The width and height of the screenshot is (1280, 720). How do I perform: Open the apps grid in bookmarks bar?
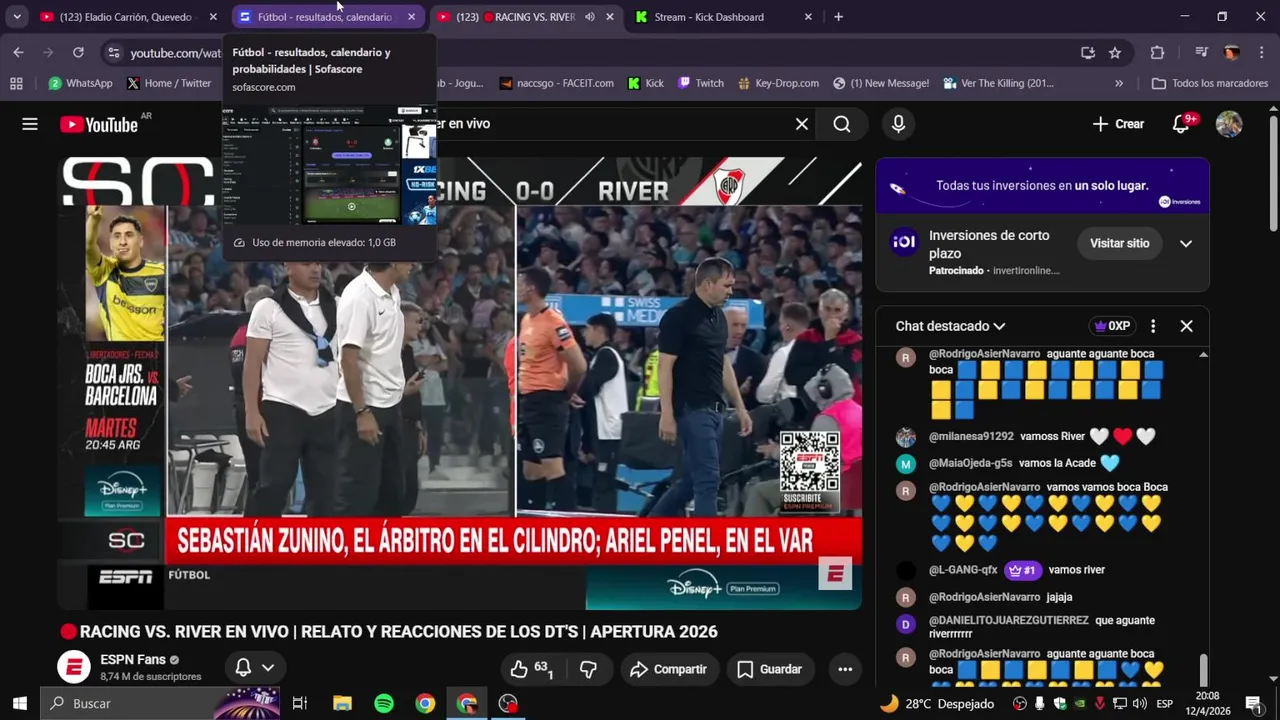[x=16, y=83]
